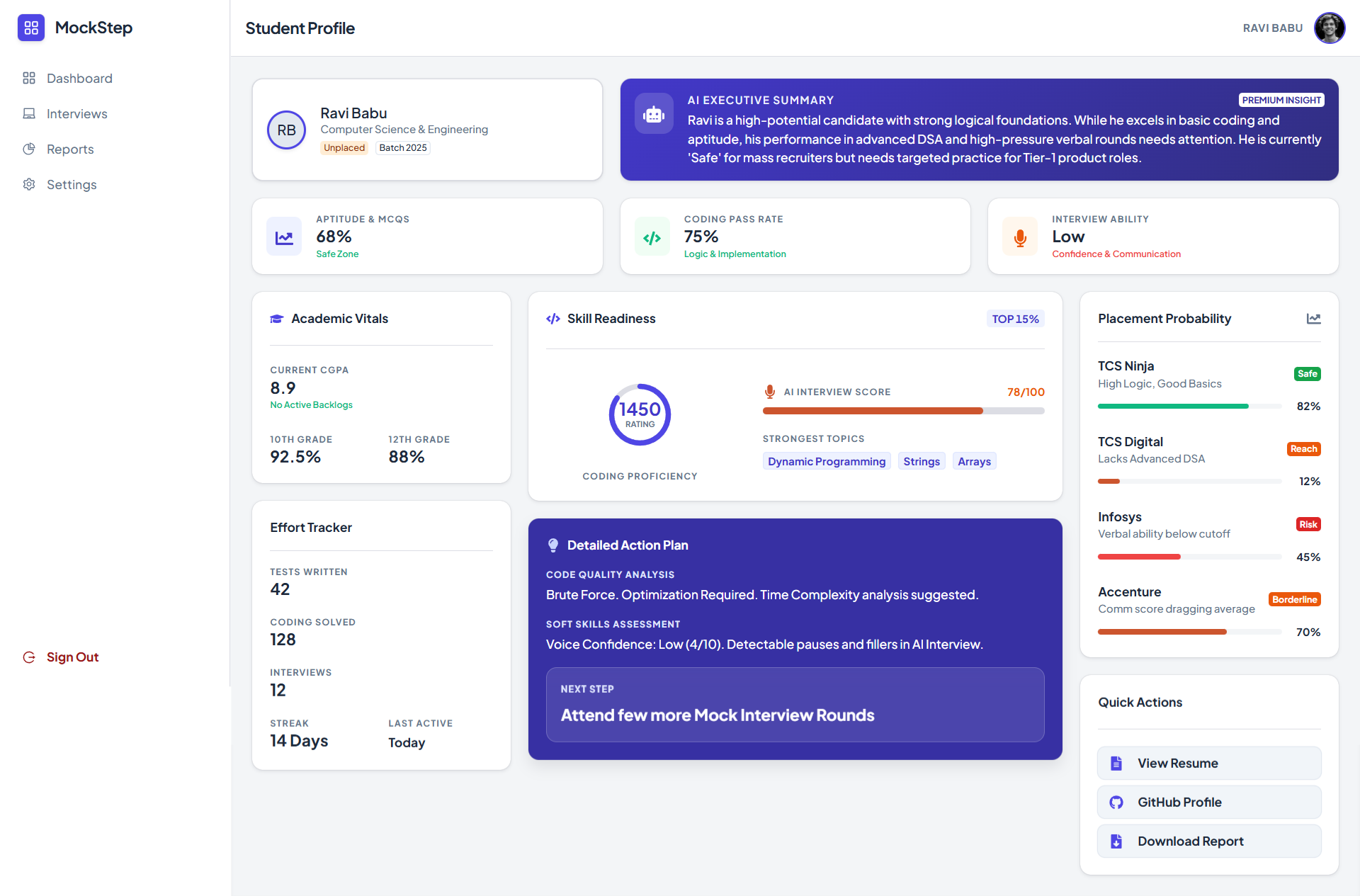Click the Interview Ability microphone icon
Screen dimensions: 1360x896
point(1020,237)
